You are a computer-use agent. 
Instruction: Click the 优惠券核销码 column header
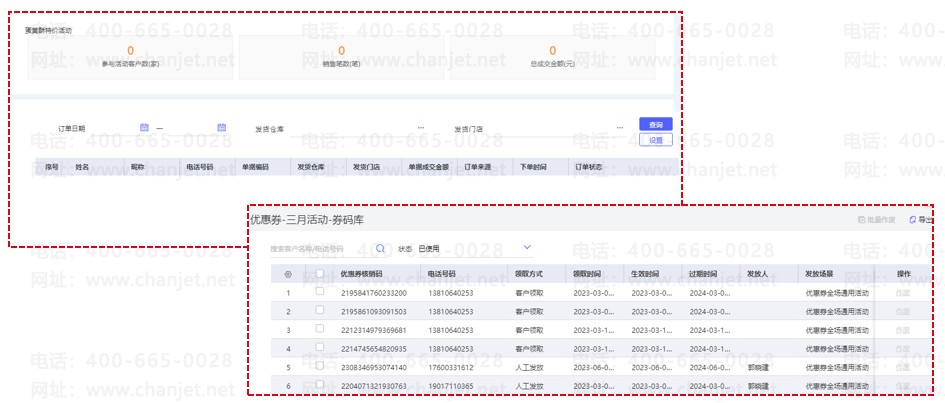point(361,274)
